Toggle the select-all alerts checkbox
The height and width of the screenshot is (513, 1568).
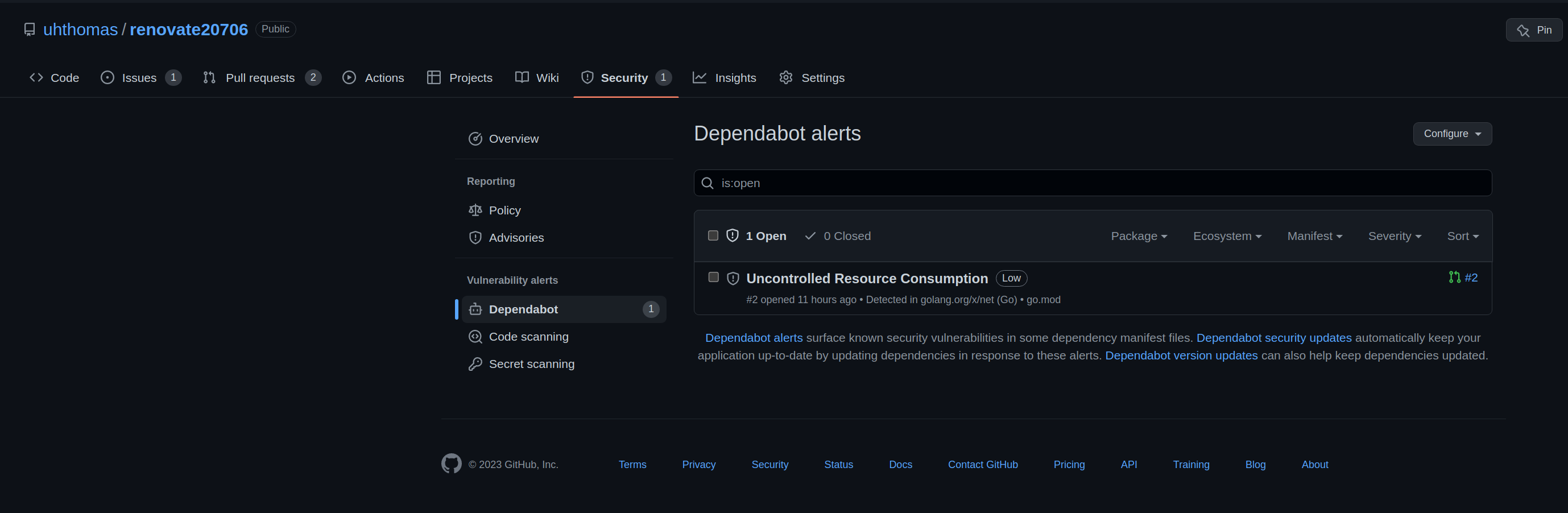[x=713, y=235]
